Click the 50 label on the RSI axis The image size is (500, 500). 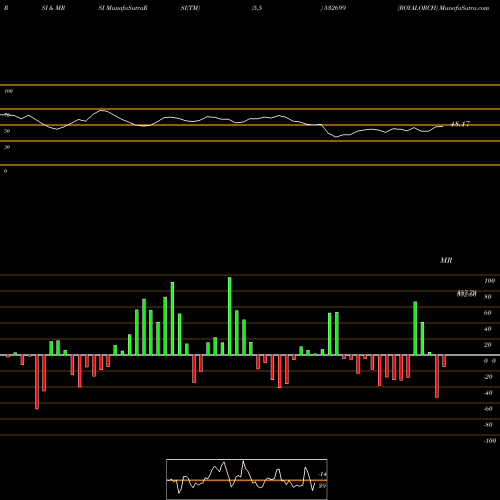(7, 131)
